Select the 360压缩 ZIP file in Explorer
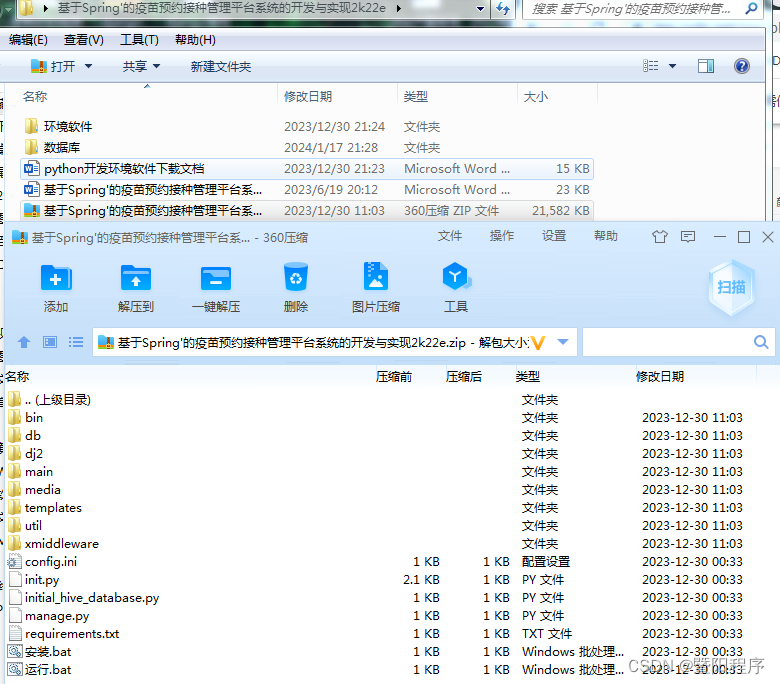 306,210
